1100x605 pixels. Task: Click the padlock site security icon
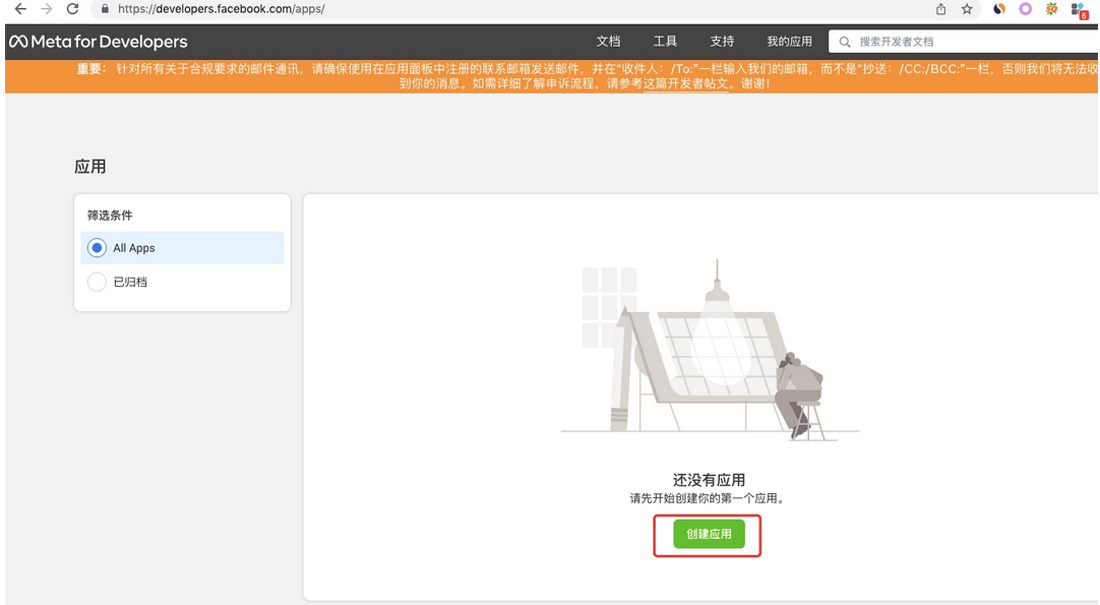point(104,9)
